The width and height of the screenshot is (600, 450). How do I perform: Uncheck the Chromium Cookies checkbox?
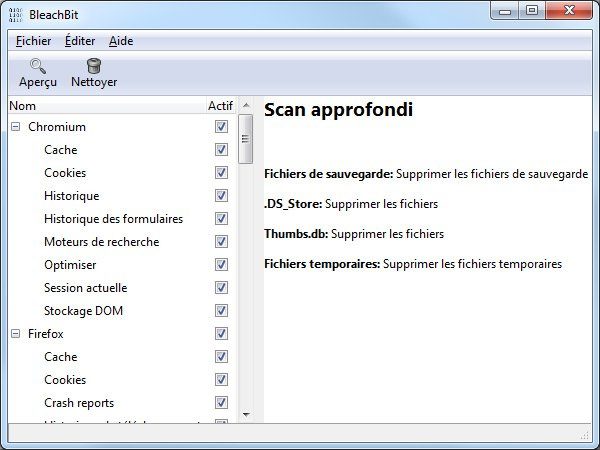tap(221, 173)
